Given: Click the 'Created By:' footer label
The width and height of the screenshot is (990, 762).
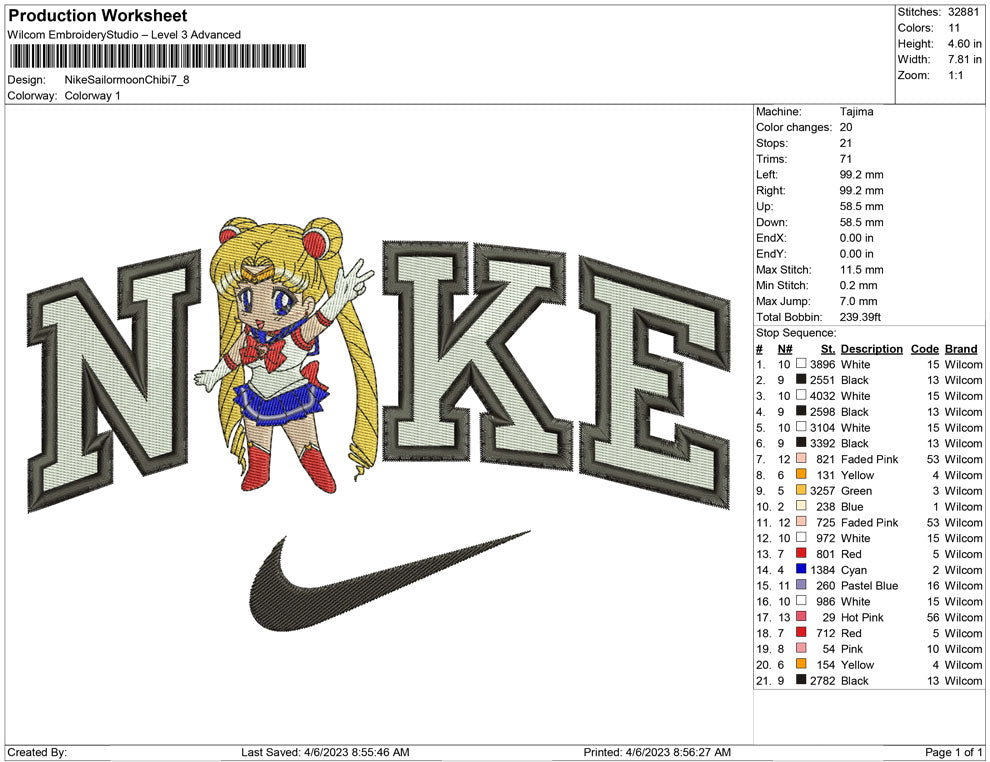Looking at the screenshot, I should (37, 752).
